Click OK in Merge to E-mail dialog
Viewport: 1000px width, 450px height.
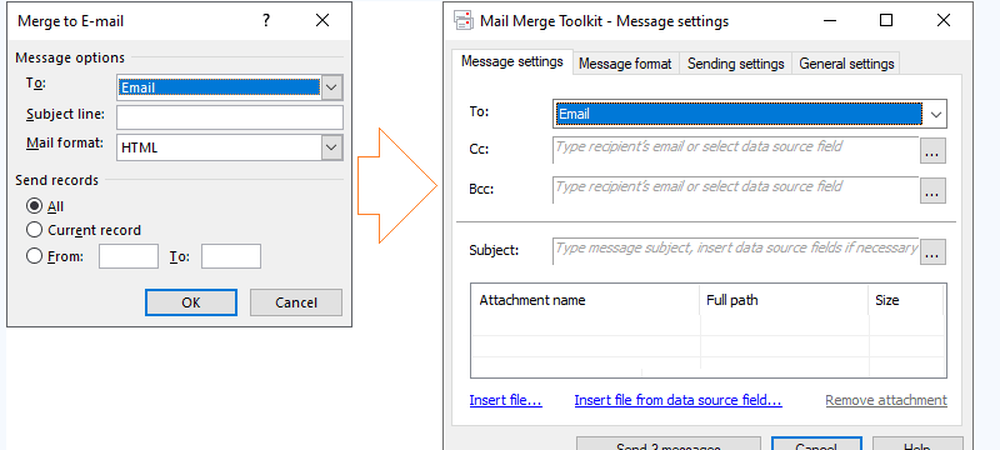click(191, 303)
